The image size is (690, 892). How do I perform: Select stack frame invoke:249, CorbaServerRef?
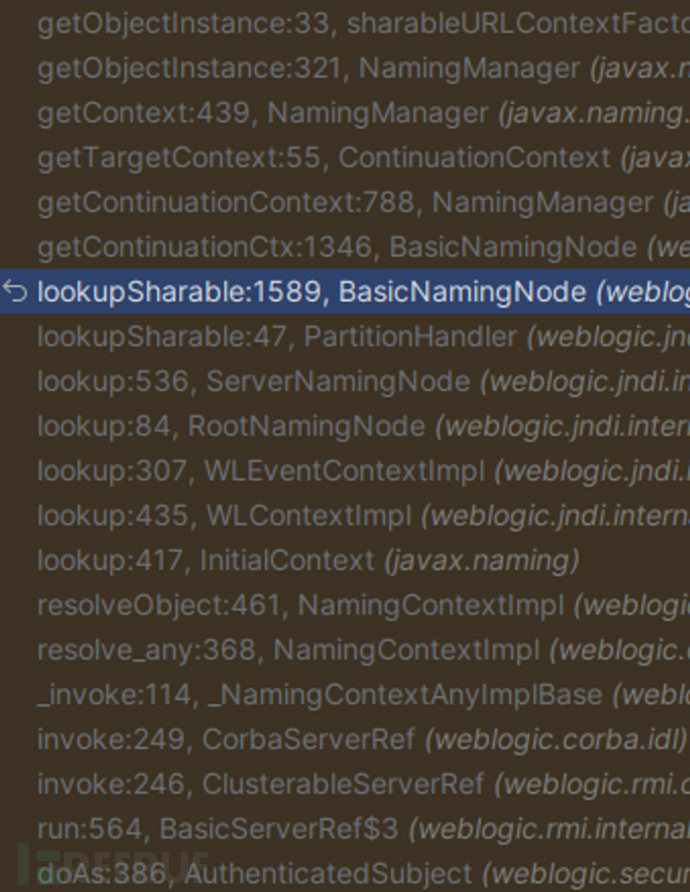coord(345,739)
